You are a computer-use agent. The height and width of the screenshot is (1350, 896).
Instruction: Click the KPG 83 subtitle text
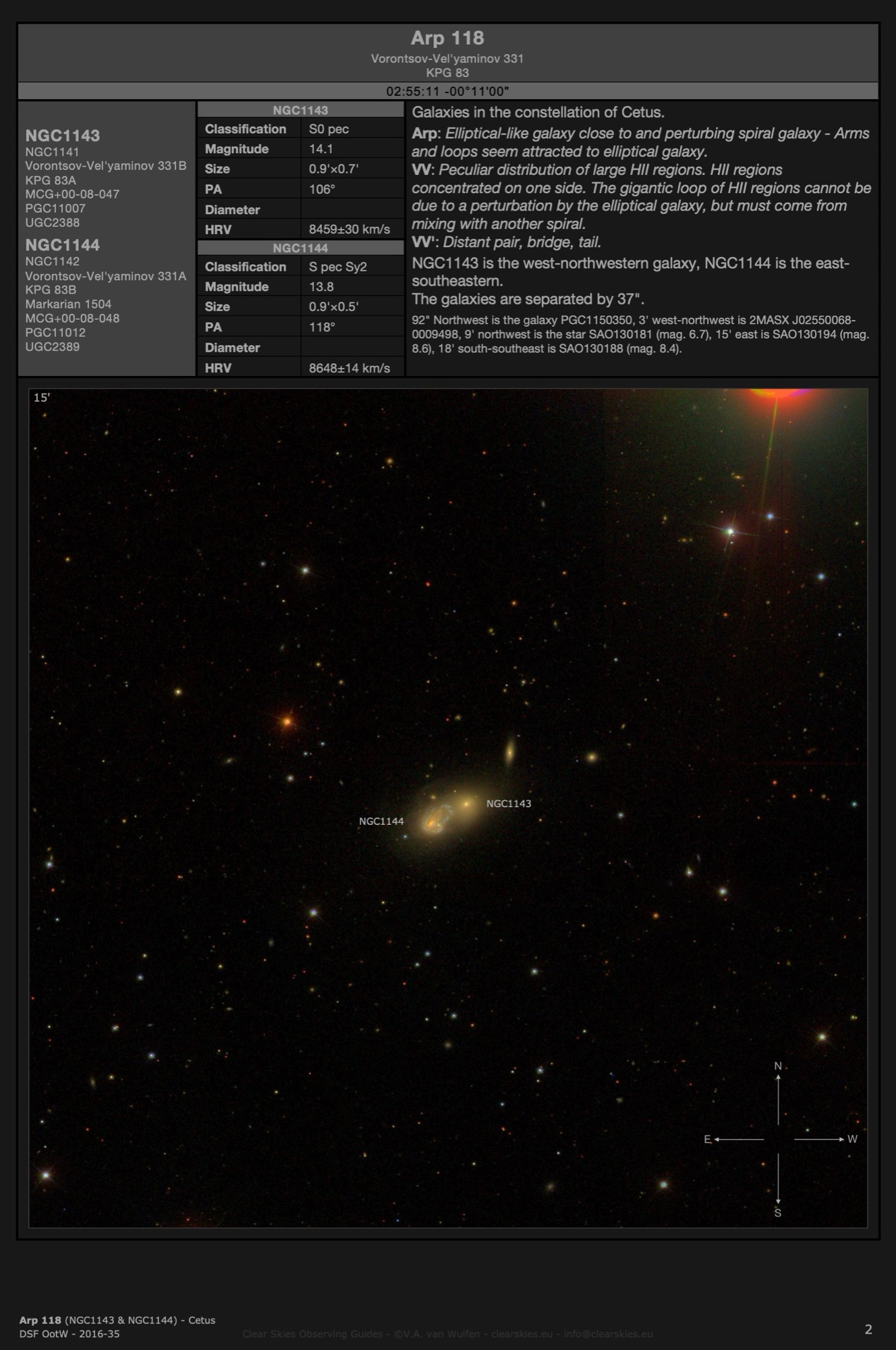point(447,73)
